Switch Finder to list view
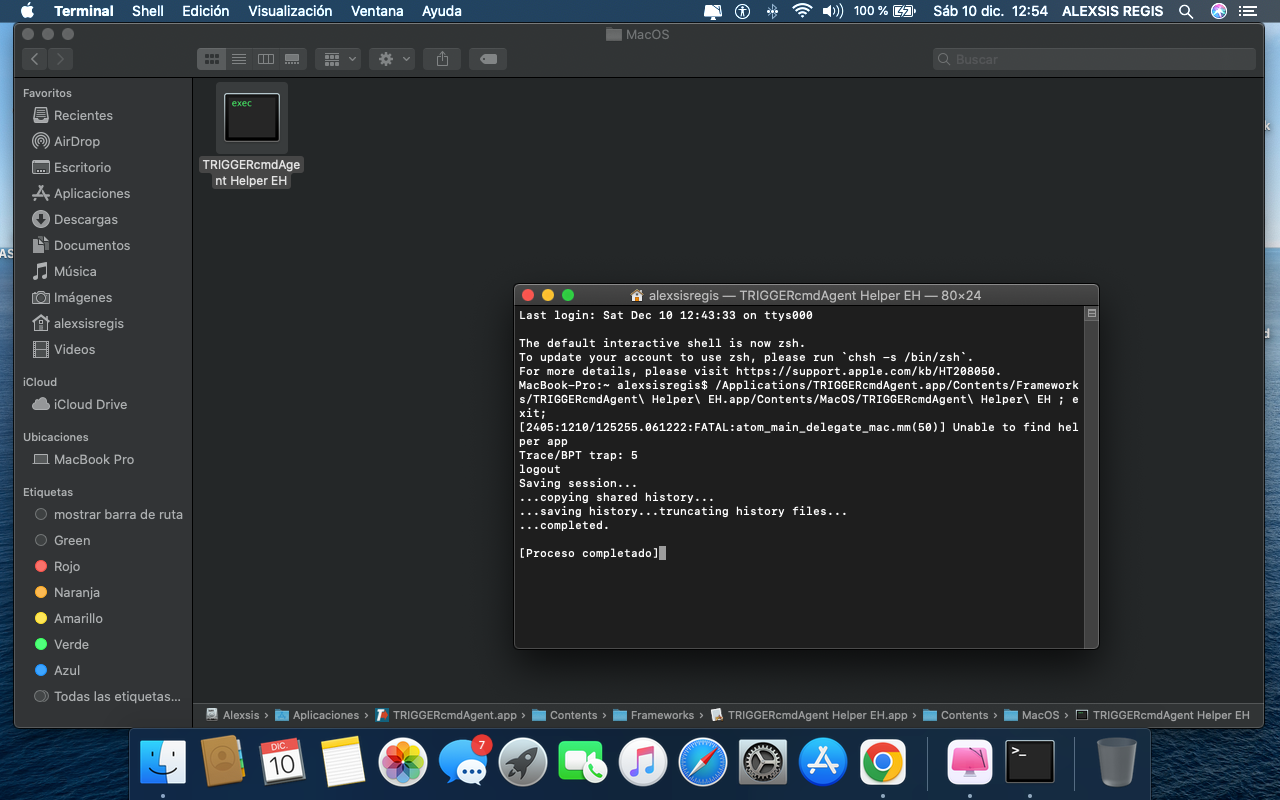Image resolution: width=1280 pixels, height=800 pixels. [238, 59]
